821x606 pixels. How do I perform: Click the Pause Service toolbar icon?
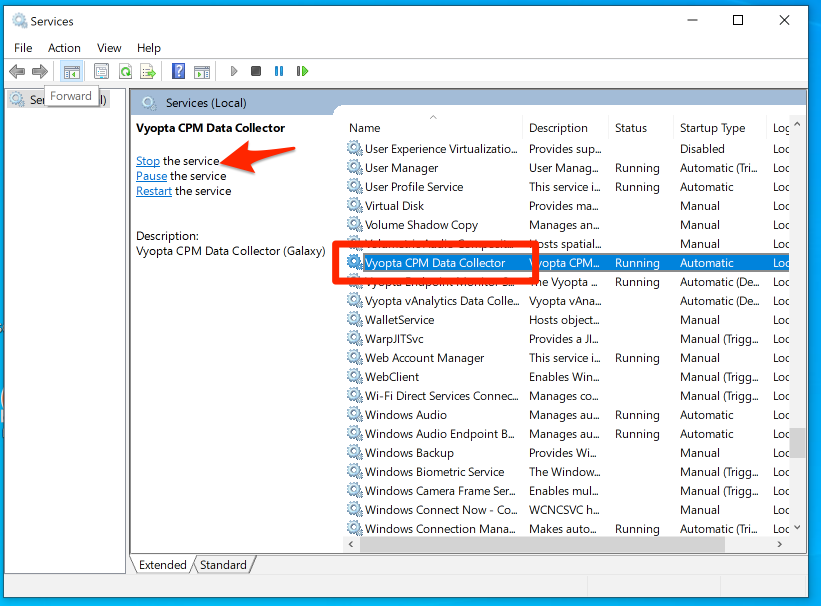[279, 71]
